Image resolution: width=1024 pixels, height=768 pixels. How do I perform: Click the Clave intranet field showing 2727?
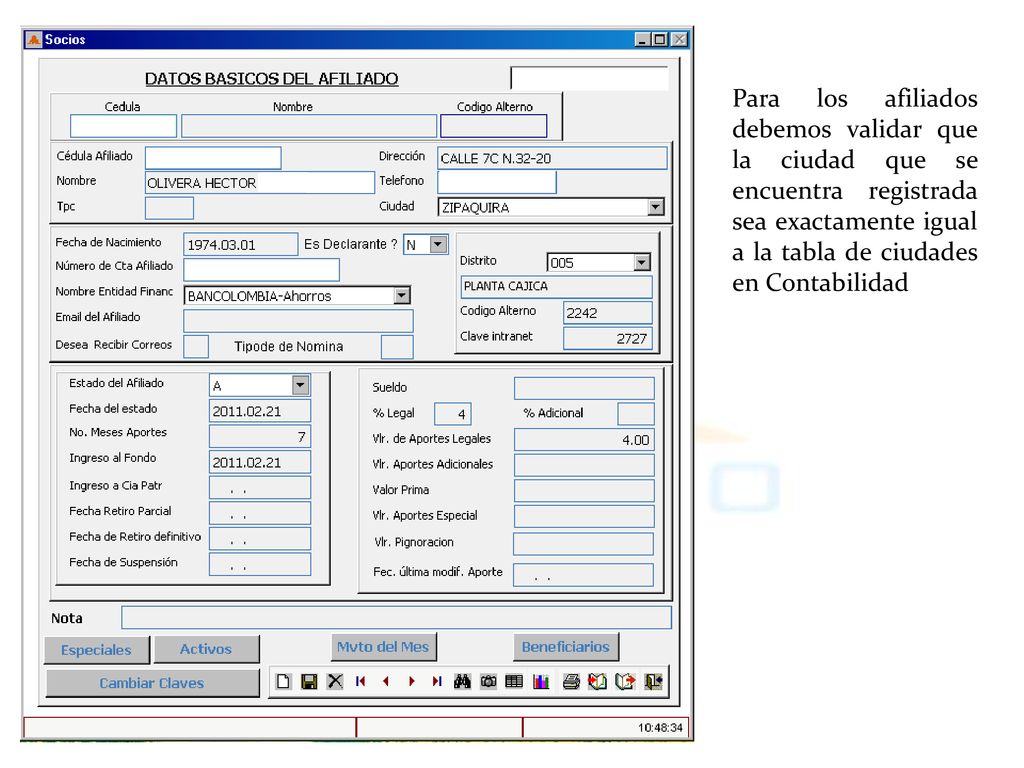click(x=608, y=338)
